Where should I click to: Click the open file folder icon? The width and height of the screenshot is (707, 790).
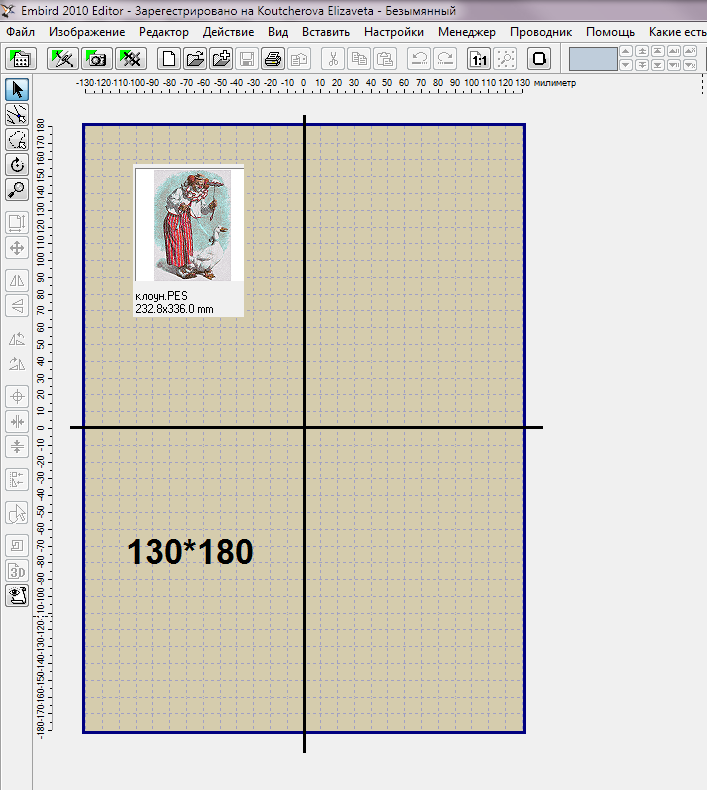[x=196, y=59]
